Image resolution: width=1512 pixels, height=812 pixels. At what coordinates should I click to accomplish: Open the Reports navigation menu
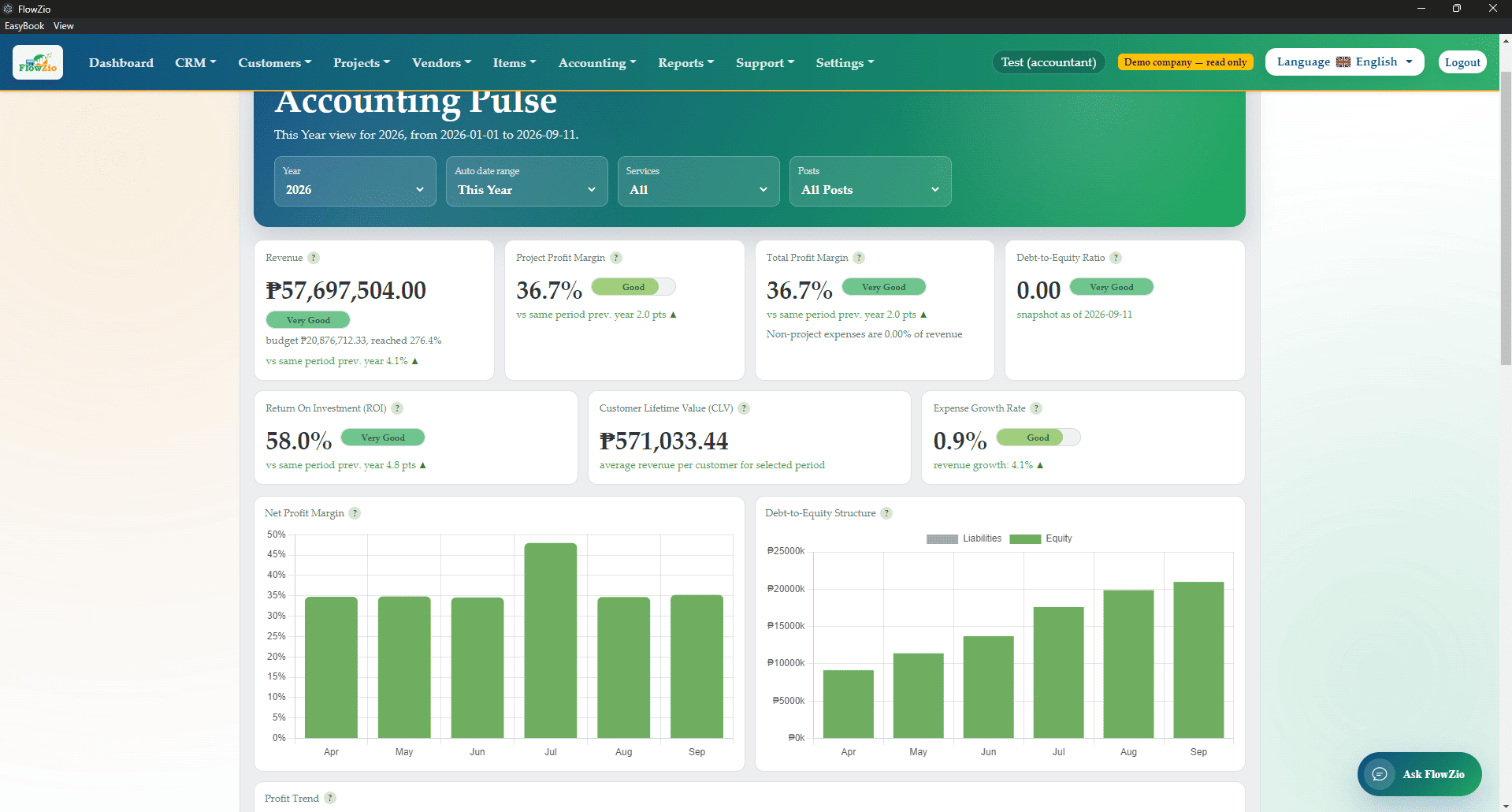coord(686,62)
